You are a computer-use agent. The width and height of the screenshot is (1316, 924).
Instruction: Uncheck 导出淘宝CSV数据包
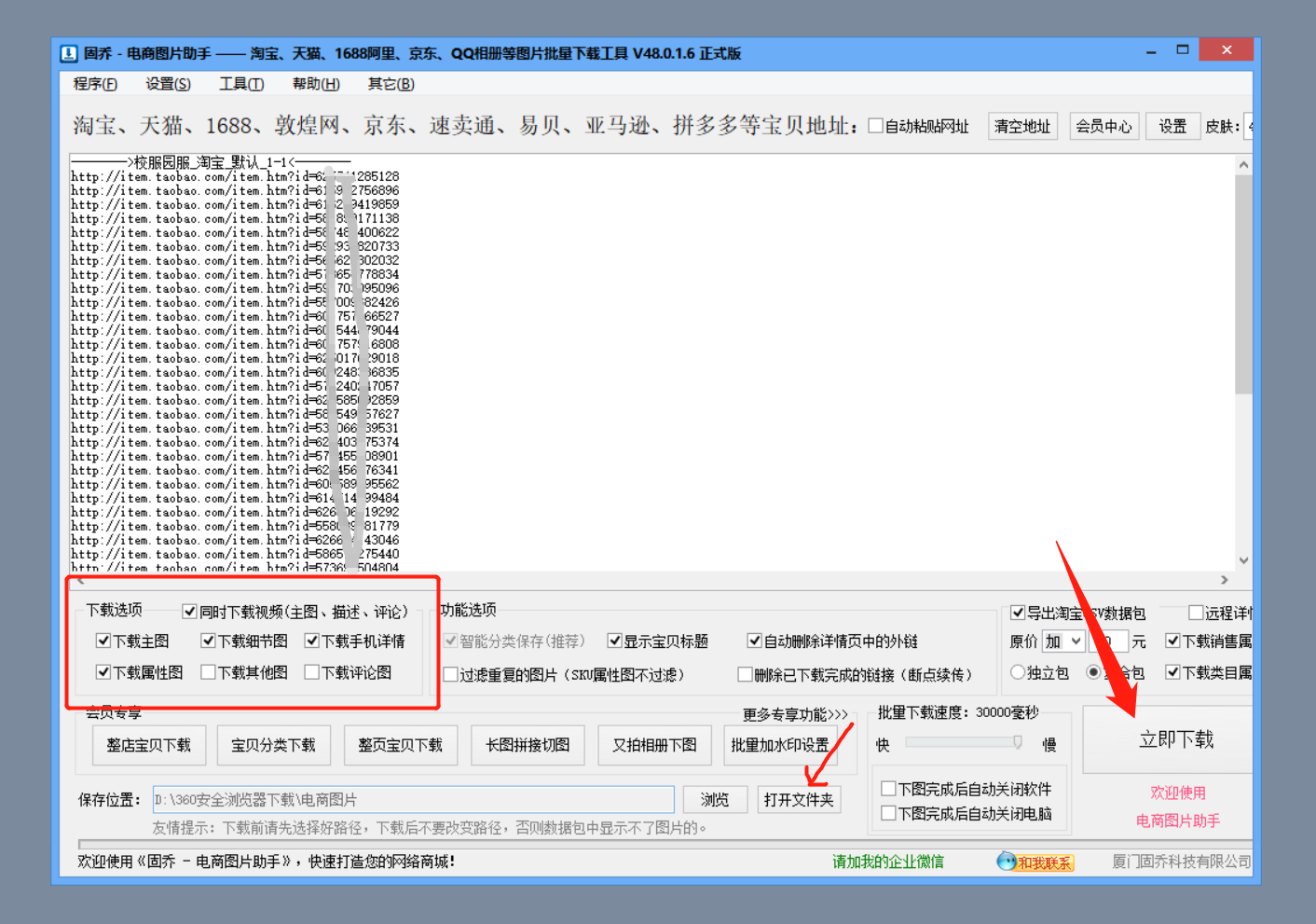(x=1017, y=613)
